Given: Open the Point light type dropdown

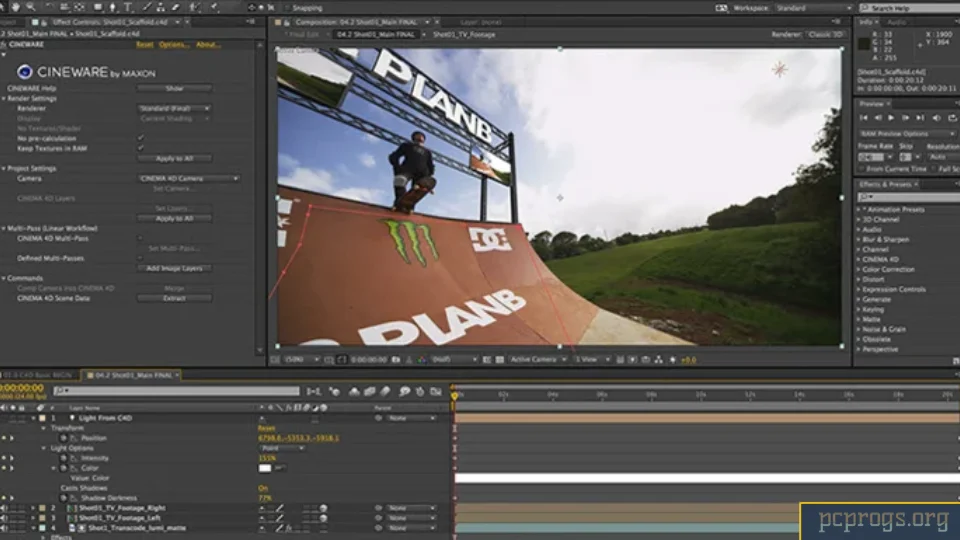Looking at the screenshot, I should [x=282, y=448].
